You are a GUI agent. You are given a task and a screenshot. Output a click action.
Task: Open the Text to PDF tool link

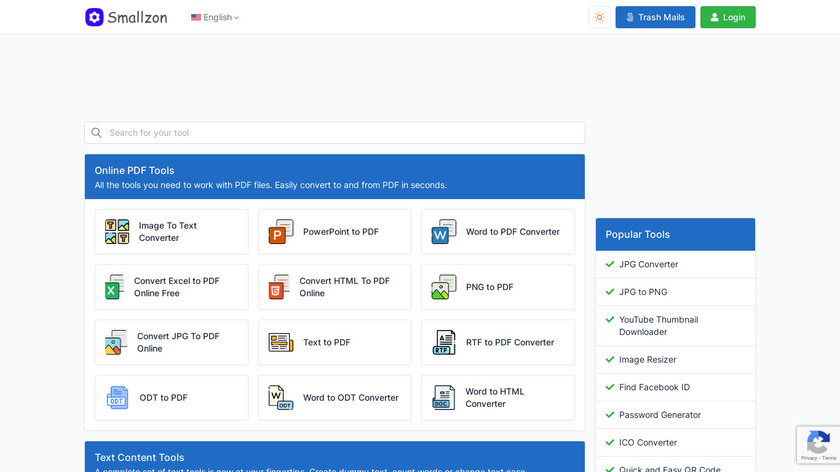point(327,342)
